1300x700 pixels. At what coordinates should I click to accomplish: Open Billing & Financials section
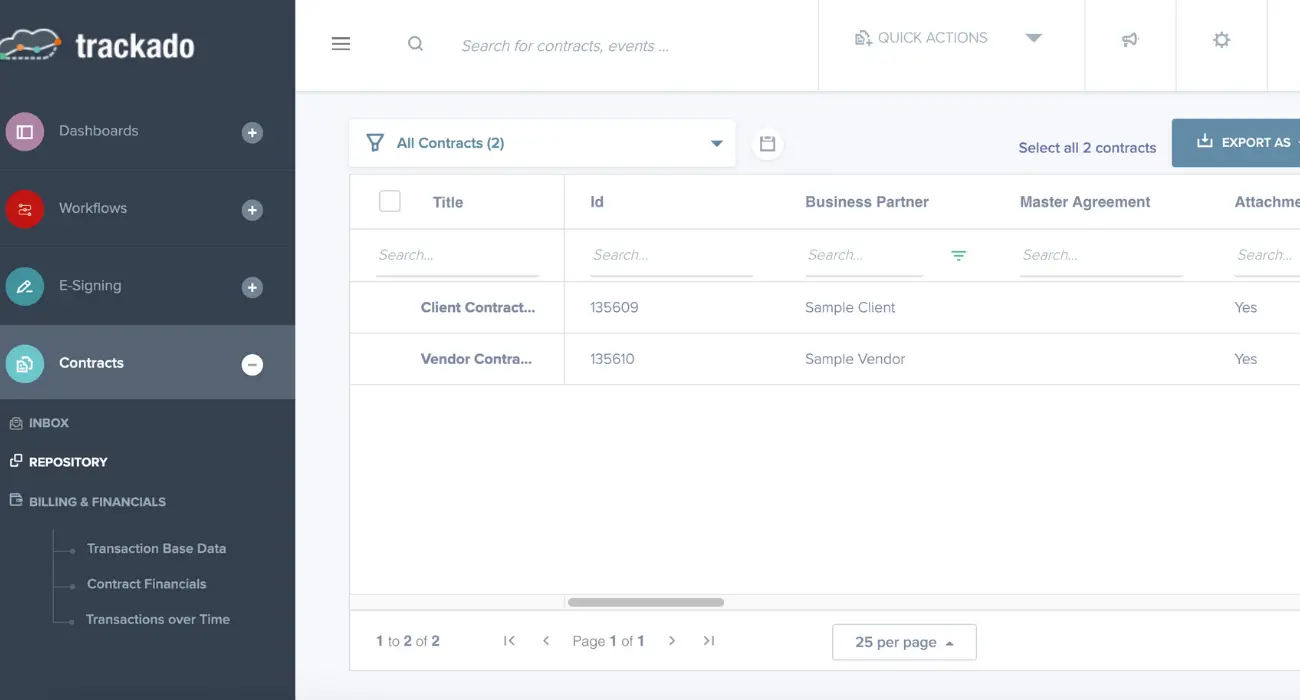click(97, 502)
